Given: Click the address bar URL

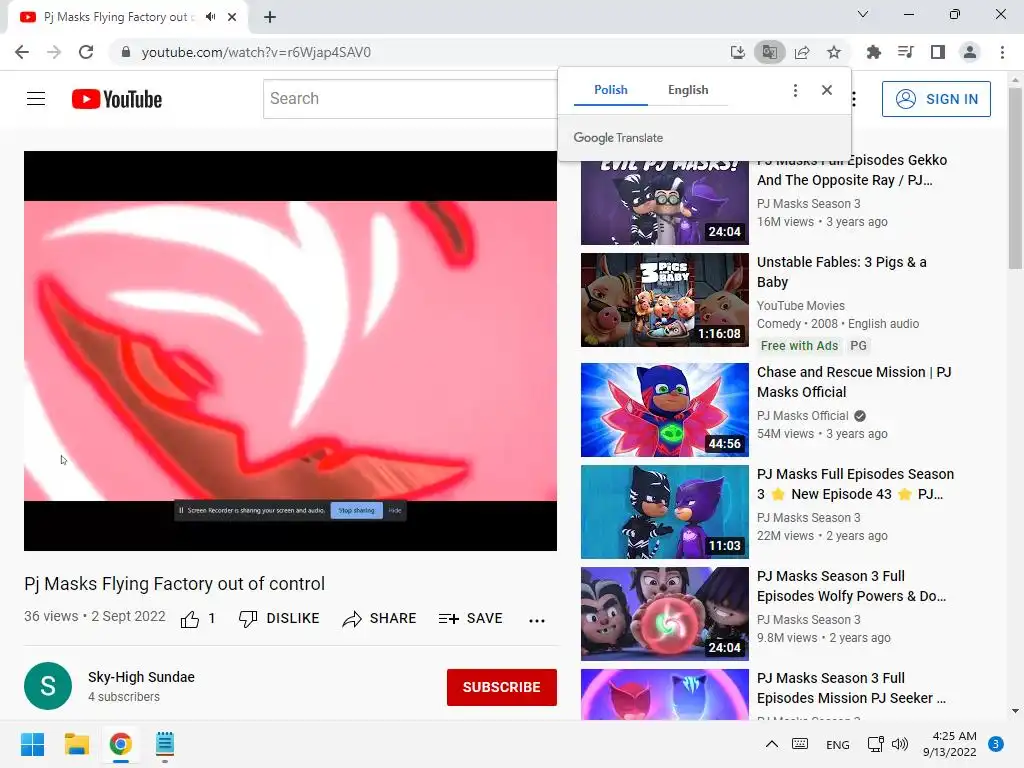Looking at the screenshot, I should pos(256,52).
